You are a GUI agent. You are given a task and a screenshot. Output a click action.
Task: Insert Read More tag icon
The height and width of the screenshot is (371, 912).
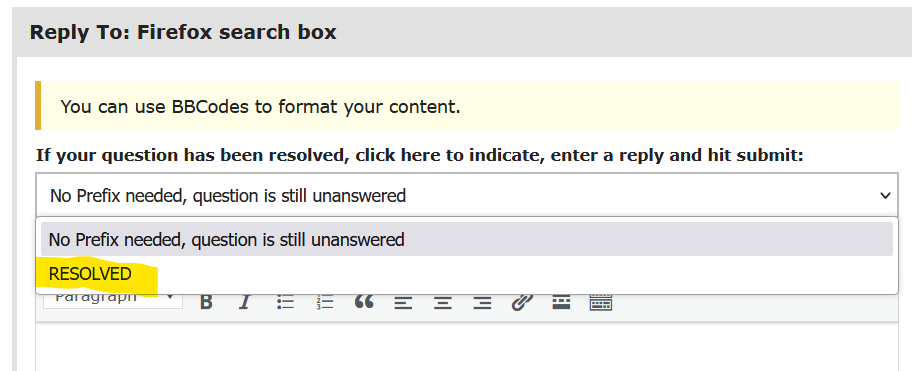pyautogui.click(x=561, y=302)
